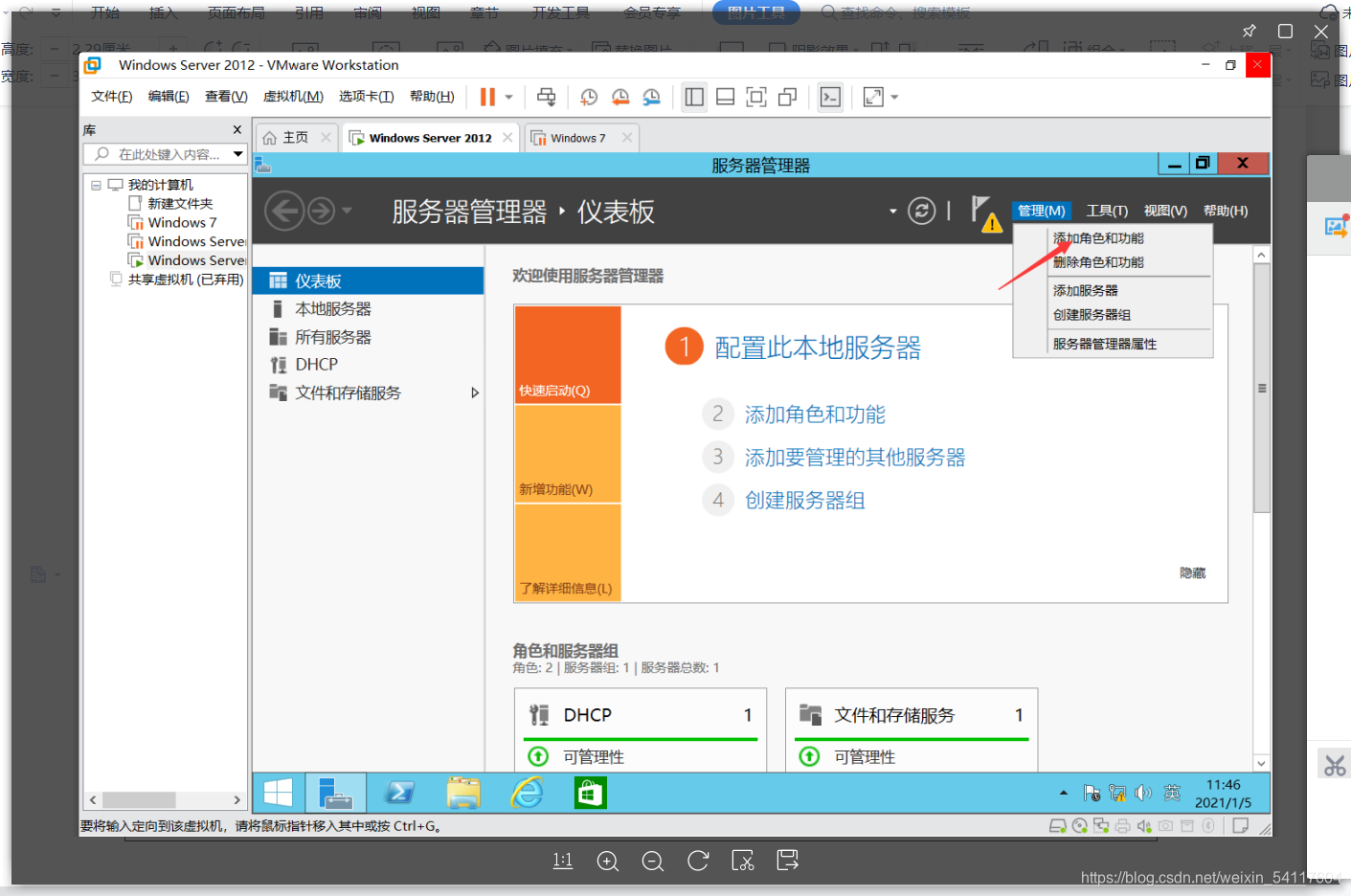
Task: Click the DHCP role tile header
Action: [x=641, y=715]
